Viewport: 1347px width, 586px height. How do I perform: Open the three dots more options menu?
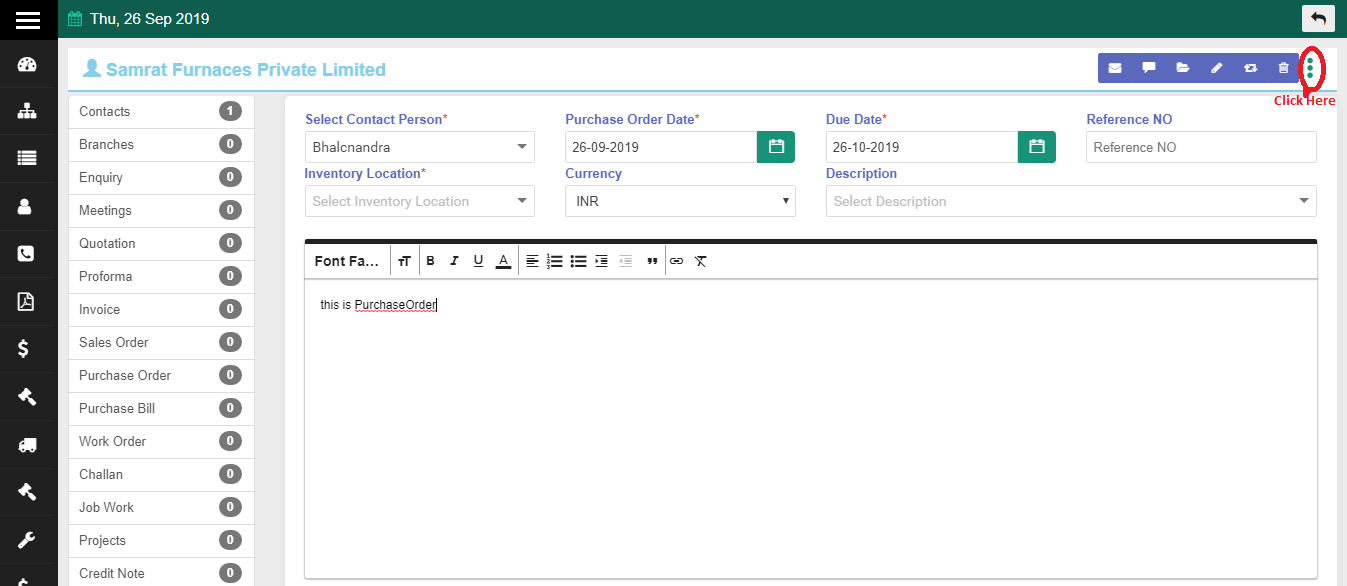tap(1310, 68)
